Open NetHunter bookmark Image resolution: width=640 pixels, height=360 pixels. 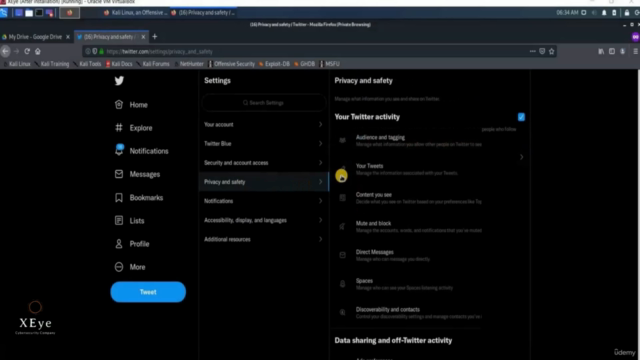[189, 64]
